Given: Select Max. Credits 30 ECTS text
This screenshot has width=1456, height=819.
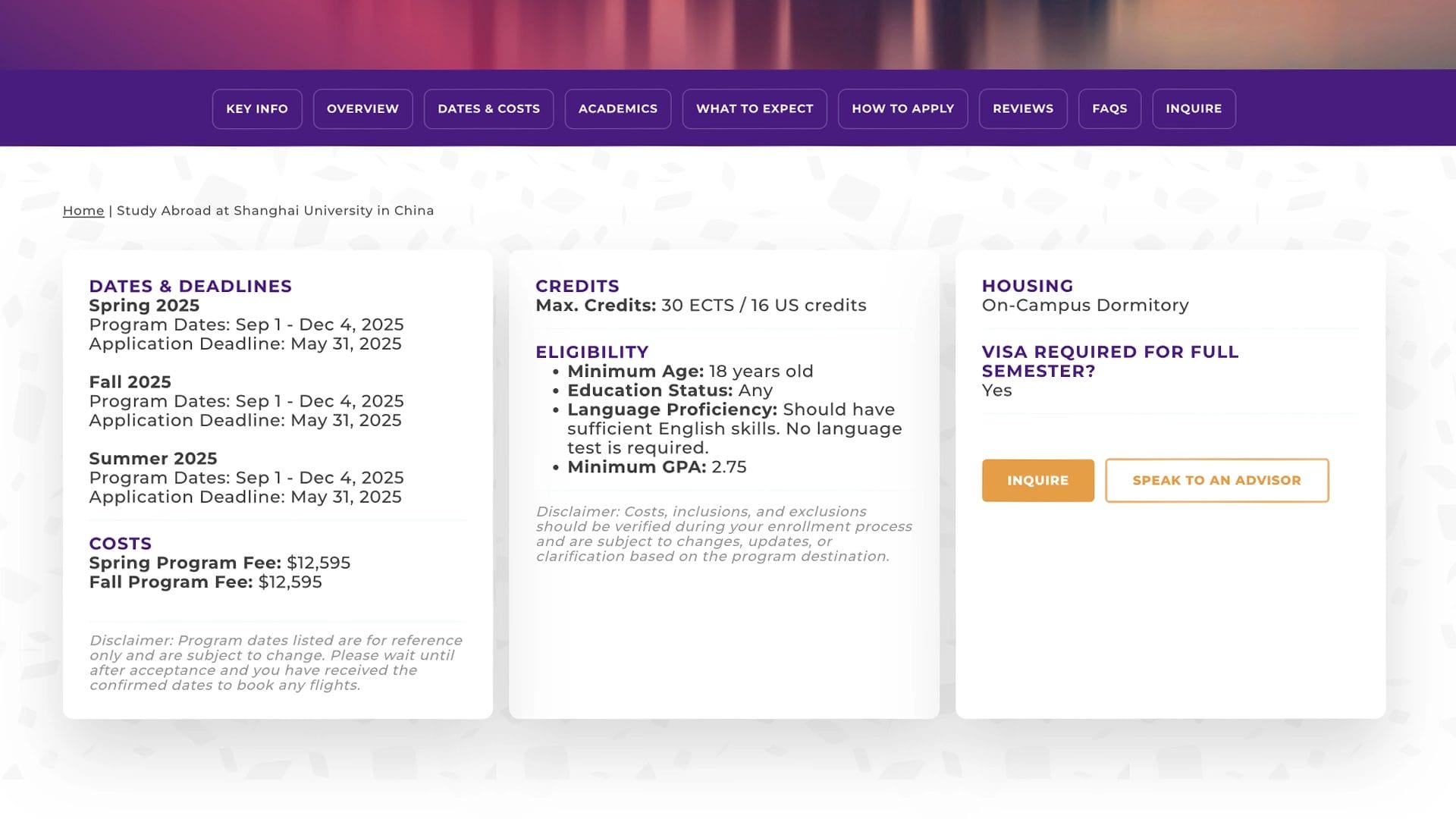Looking at the screenshot, I should [x=701, y=306].
